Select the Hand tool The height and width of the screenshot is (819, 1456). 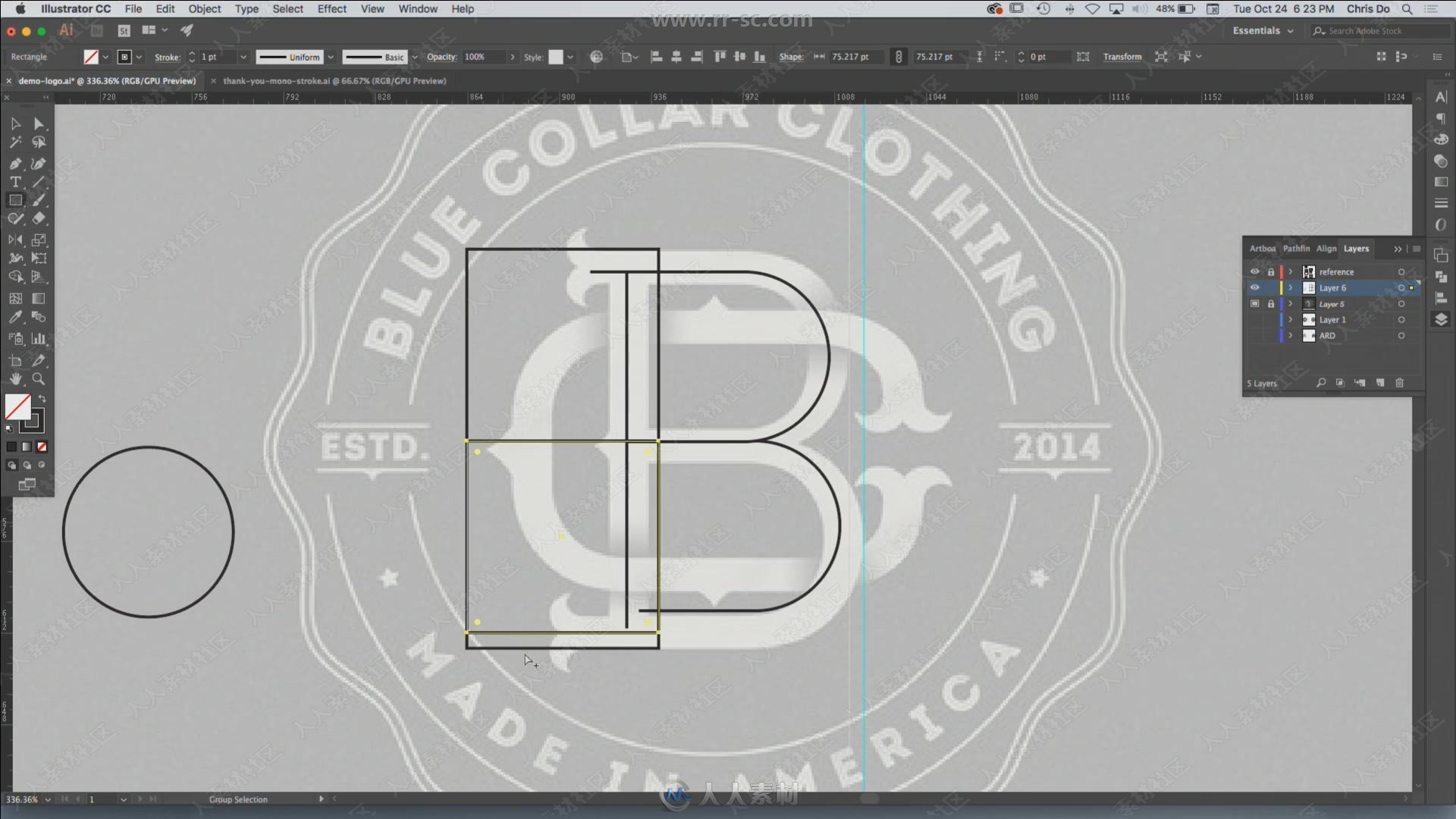[x=15, y=379]
